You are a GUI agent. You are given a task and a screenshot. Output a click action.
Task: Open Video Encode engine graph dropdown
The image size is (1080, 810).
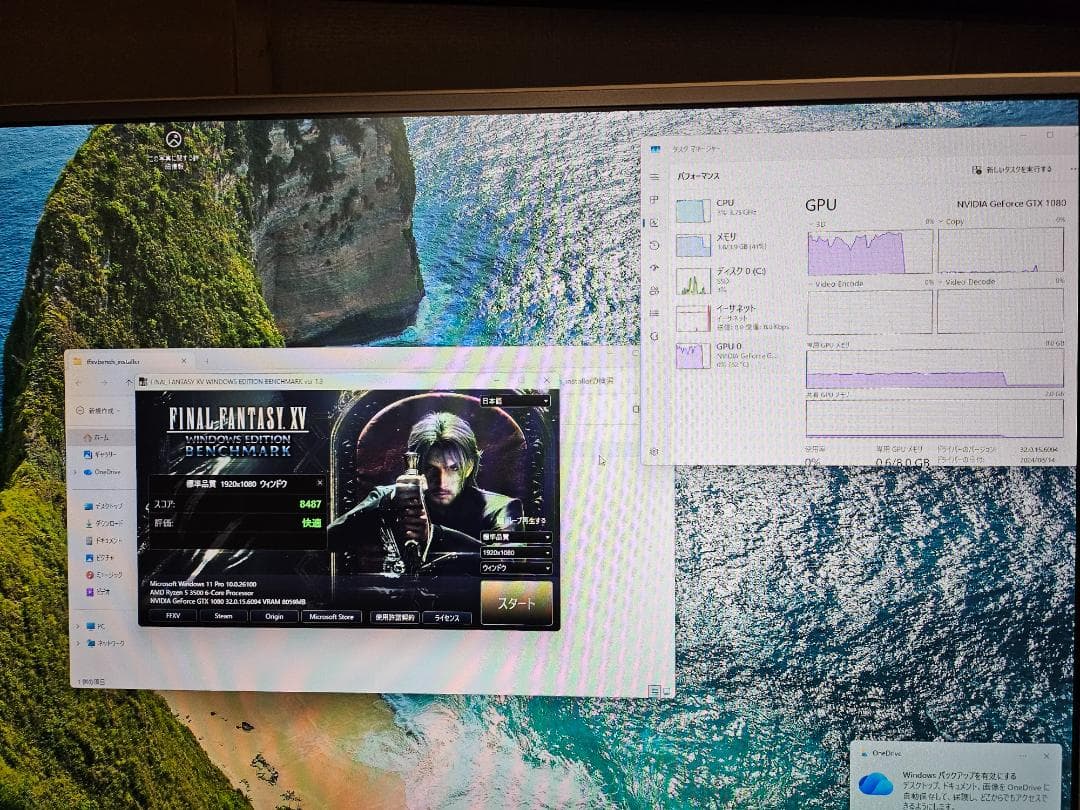[x=835, y=284]
